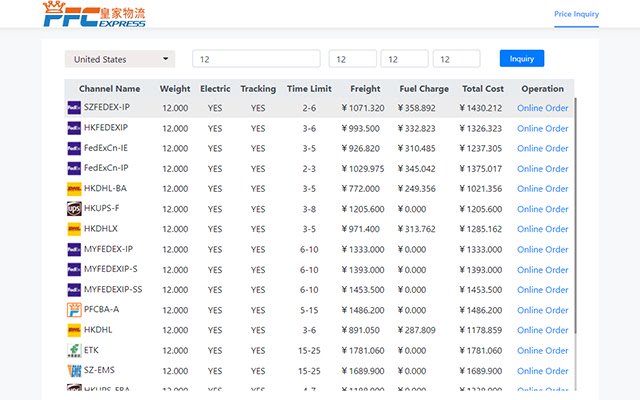
Task: Focus the first small dimension input
Action: [x=353, y=59]
